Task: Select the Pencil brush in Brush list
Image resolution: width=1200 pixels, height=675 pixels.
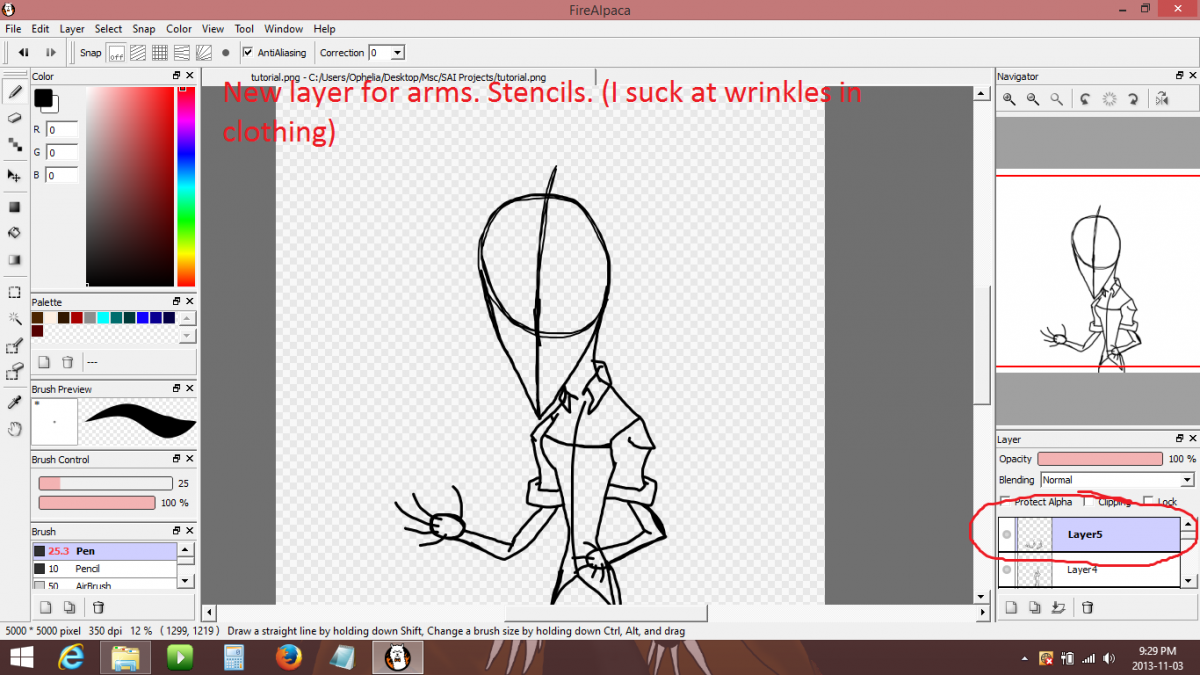Action: click(x=88, y=568)
